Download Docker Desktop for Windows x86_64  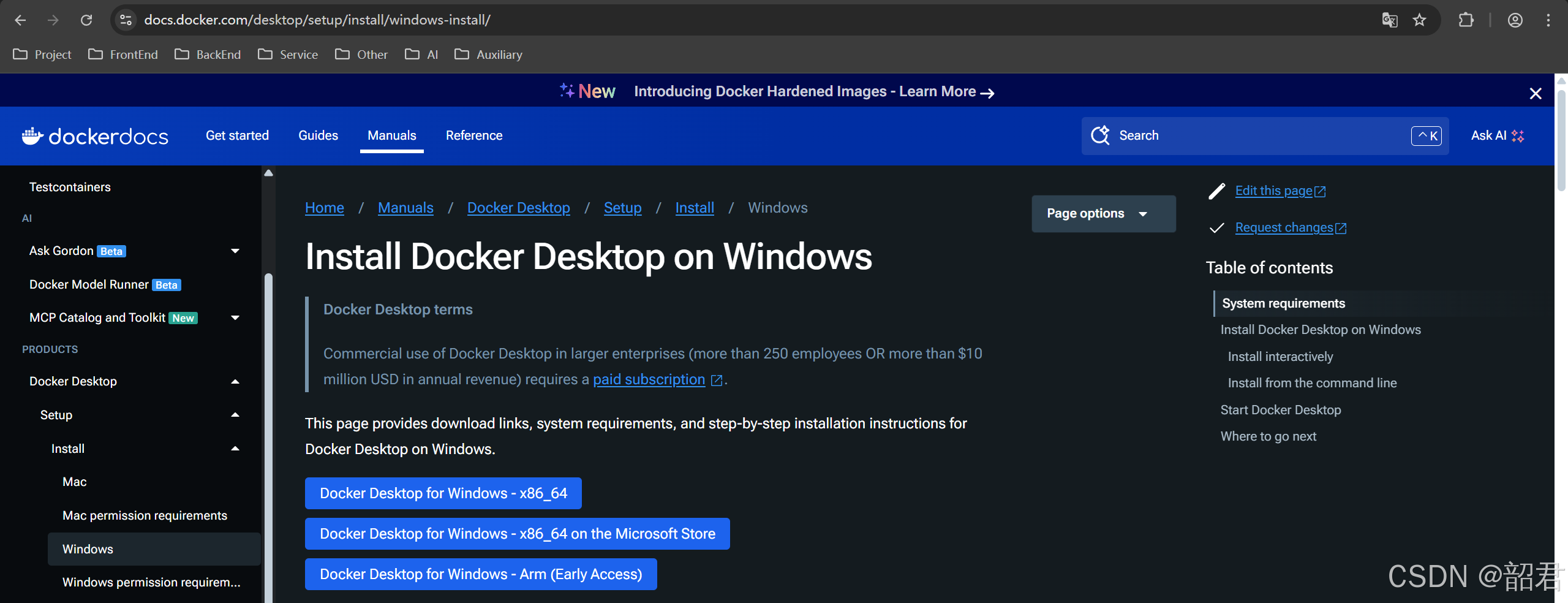pos(443,493)
